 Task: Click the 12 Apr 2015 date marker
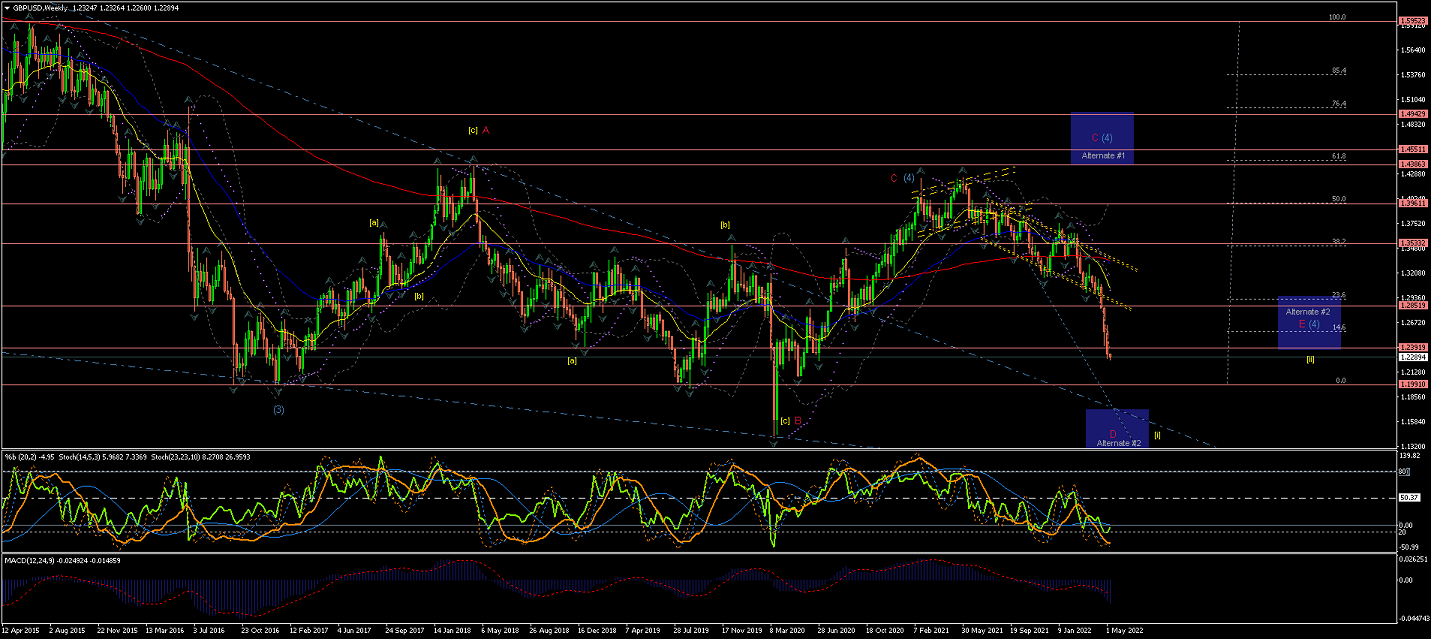coord(22,631)
